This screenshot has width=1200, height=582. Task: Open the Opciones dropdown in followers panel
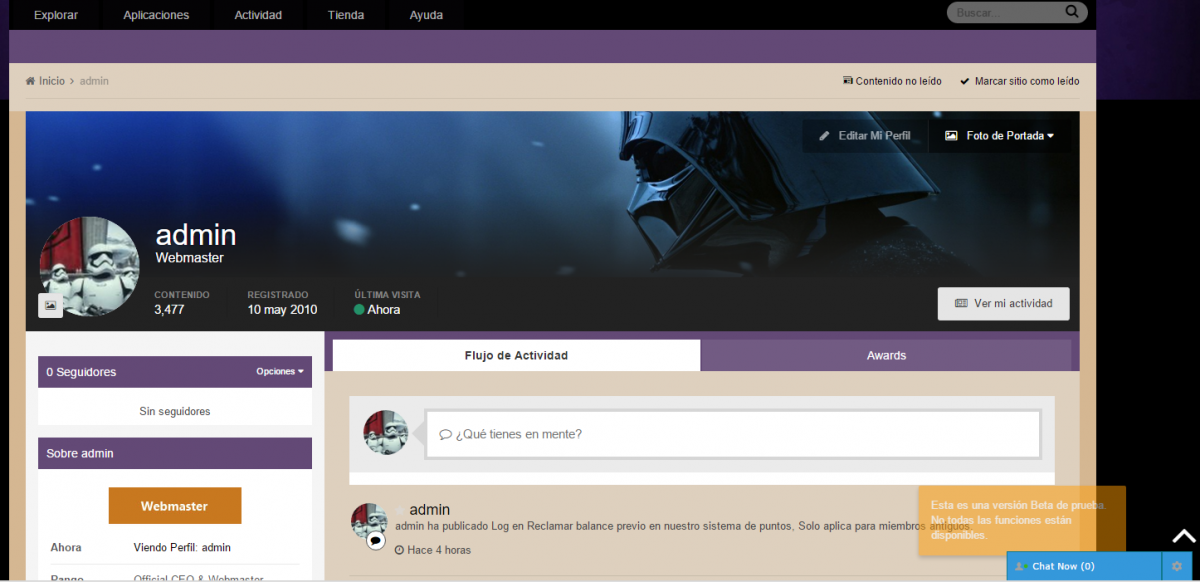tap(280, 371)
